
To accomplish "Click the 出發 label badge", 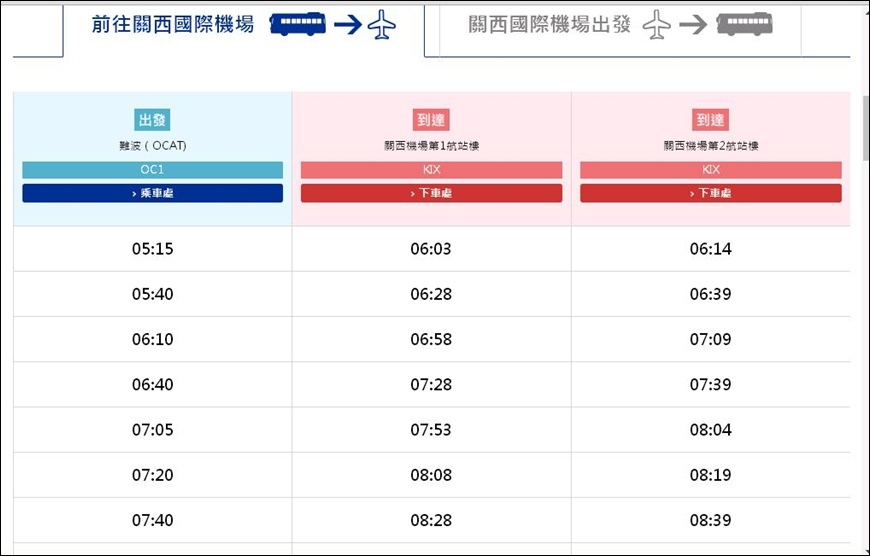I will click(152, 120).
